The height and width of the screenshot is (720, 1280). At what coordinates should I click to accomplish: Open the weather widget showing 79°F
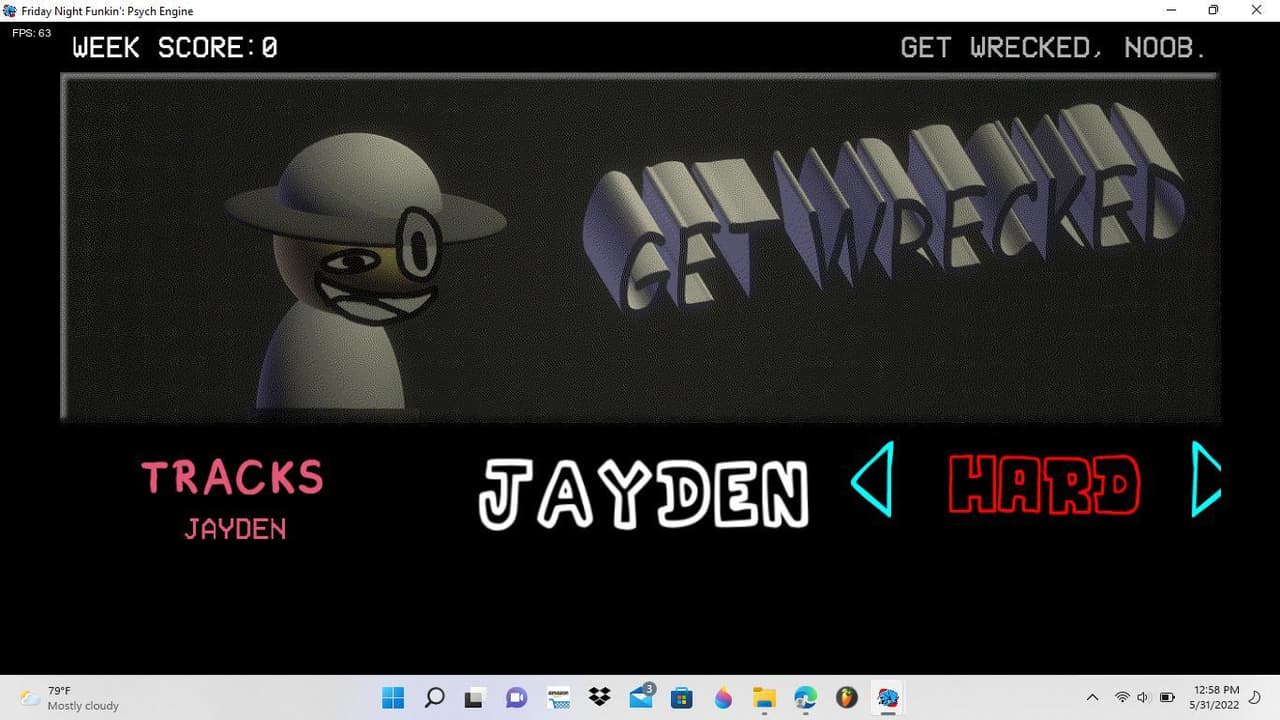click(x=69, y=698)
